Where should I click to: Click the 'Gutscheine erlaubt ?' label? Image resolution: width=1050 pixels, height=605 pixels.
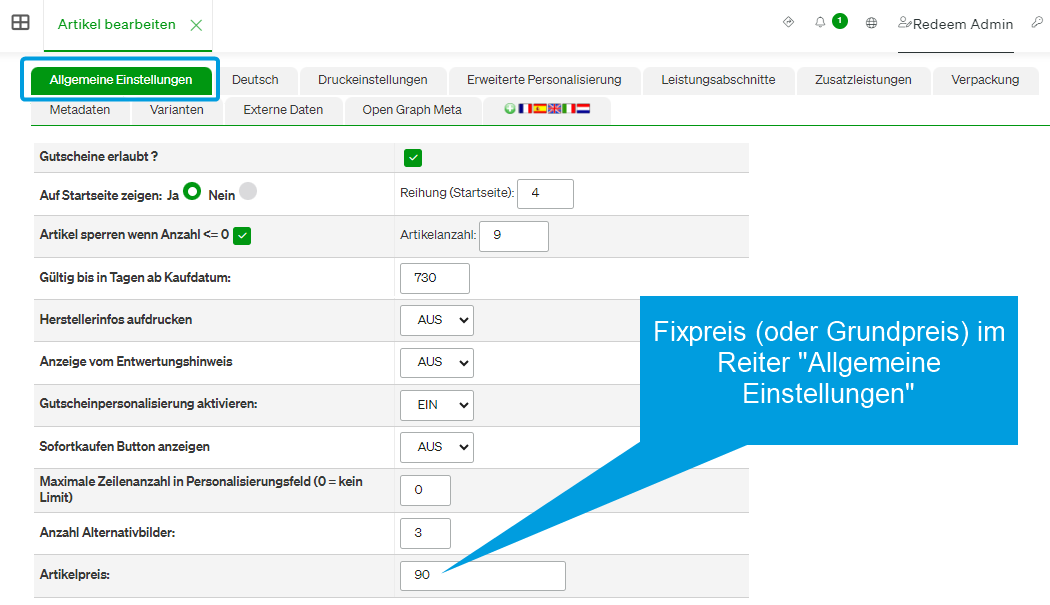tap(98, 157)
